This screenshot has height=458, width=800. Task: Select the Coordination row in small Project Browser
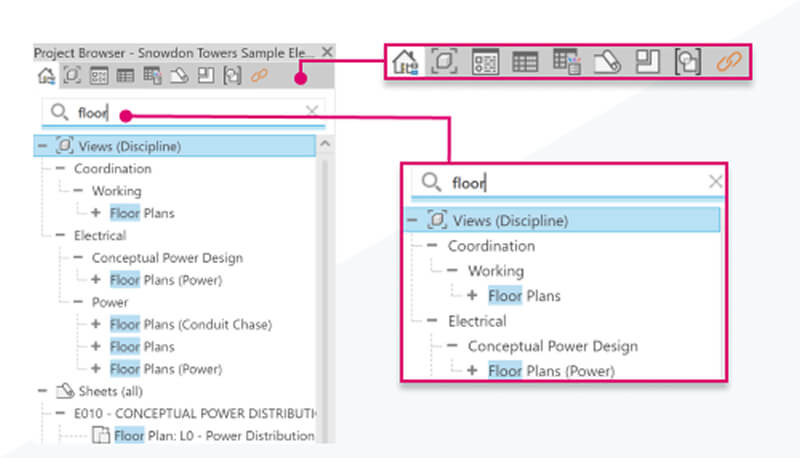coord(113,169)
